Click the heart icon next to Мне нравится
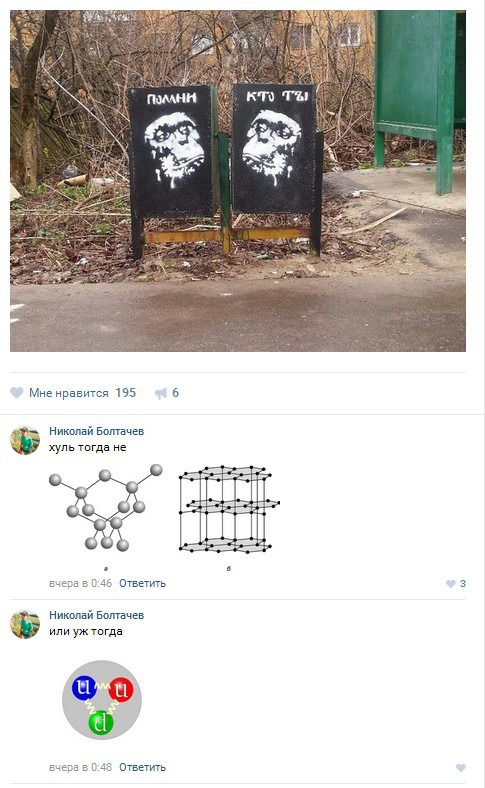 17,393
